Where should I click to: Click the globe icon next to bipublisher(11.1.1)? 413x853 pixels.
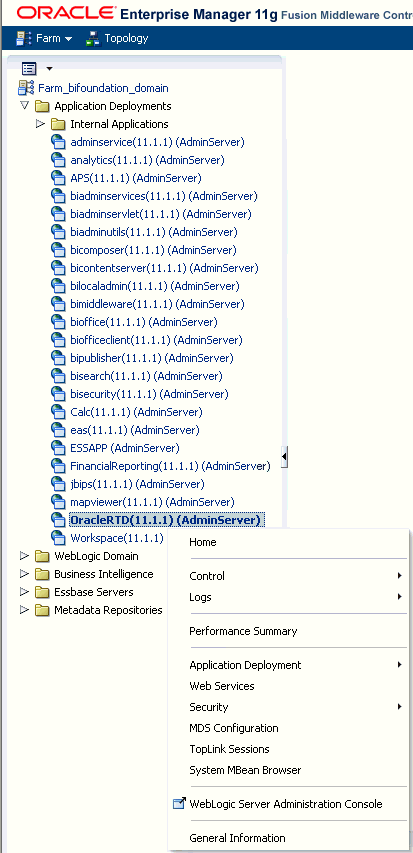pos(58,358)
